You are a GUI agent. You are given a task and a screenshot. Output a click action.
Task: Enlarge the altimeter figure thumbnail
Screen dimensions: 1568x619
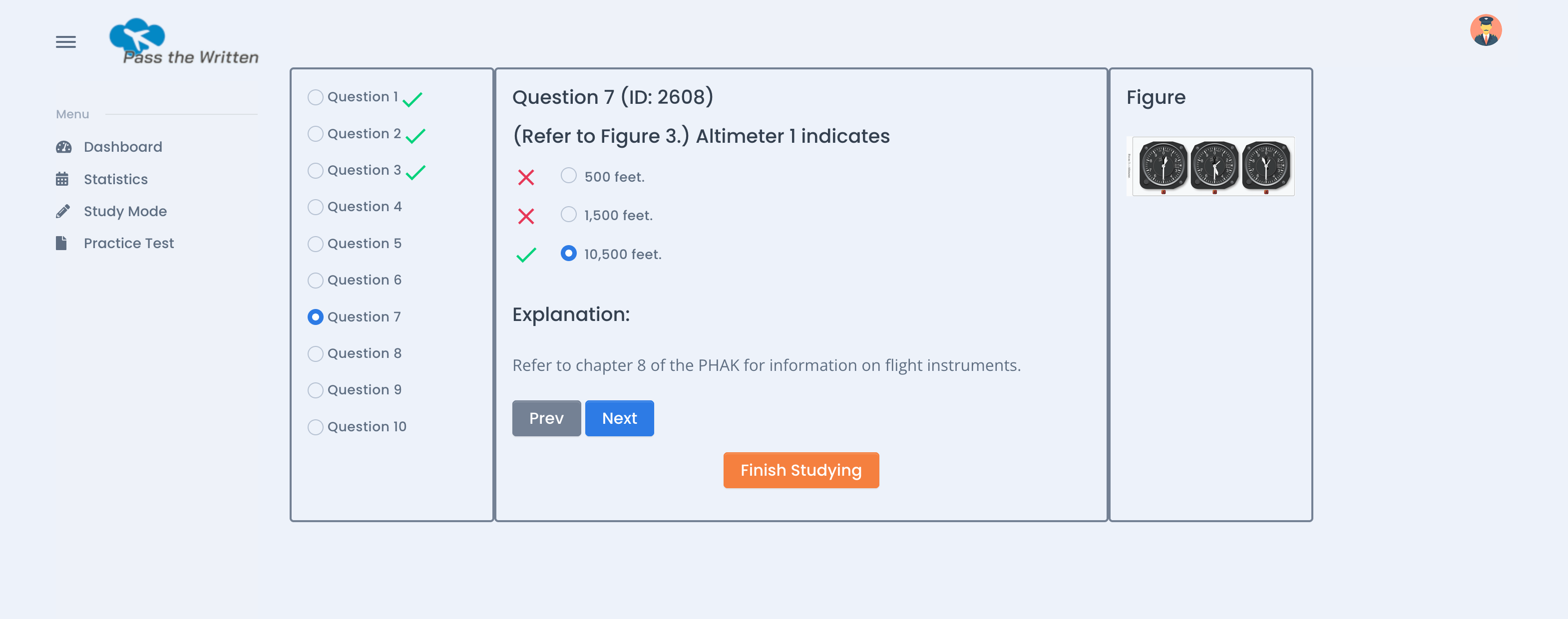pos(1212,166)
